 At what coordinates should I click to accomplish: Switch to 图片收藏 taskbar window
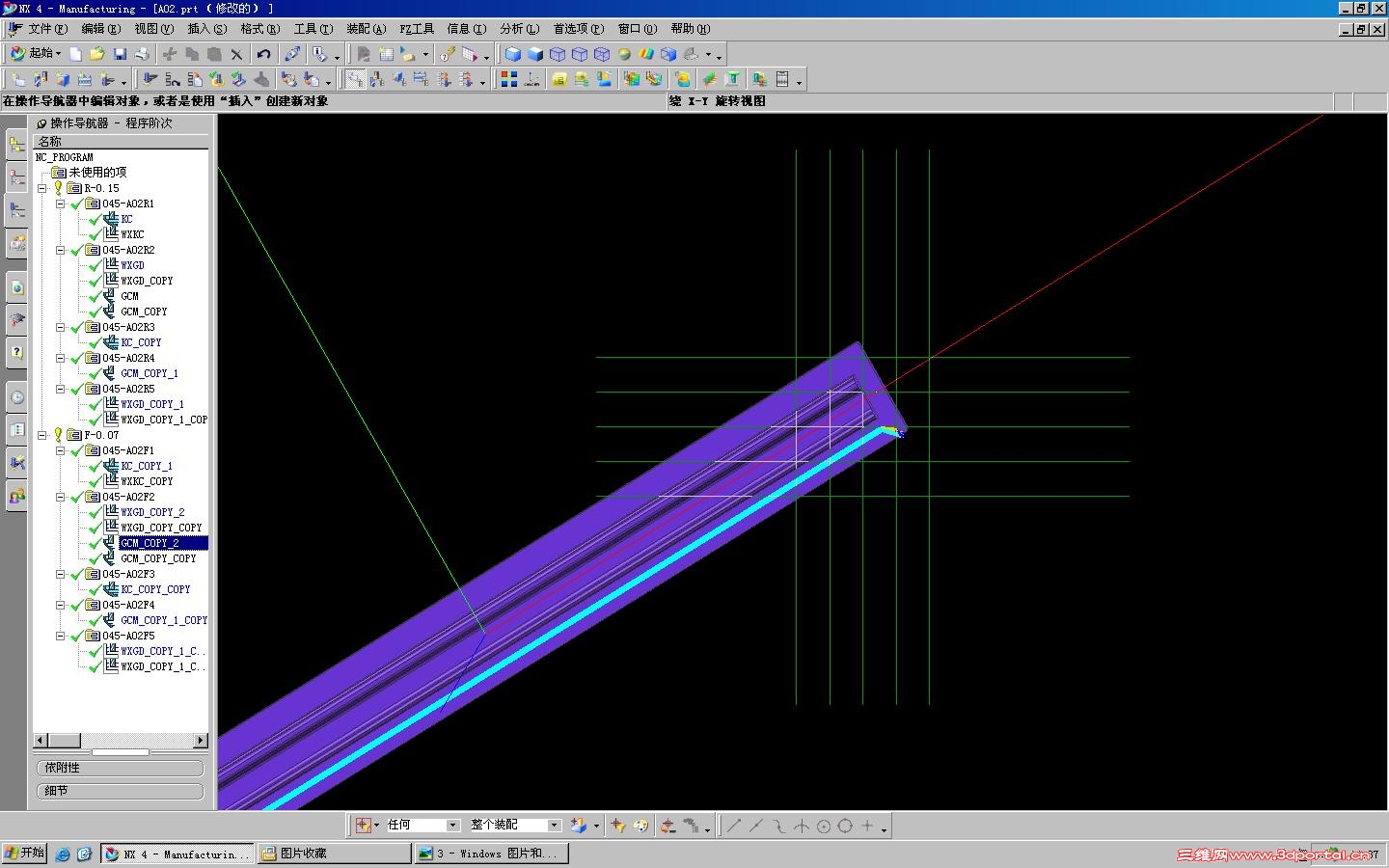point(334,854)
